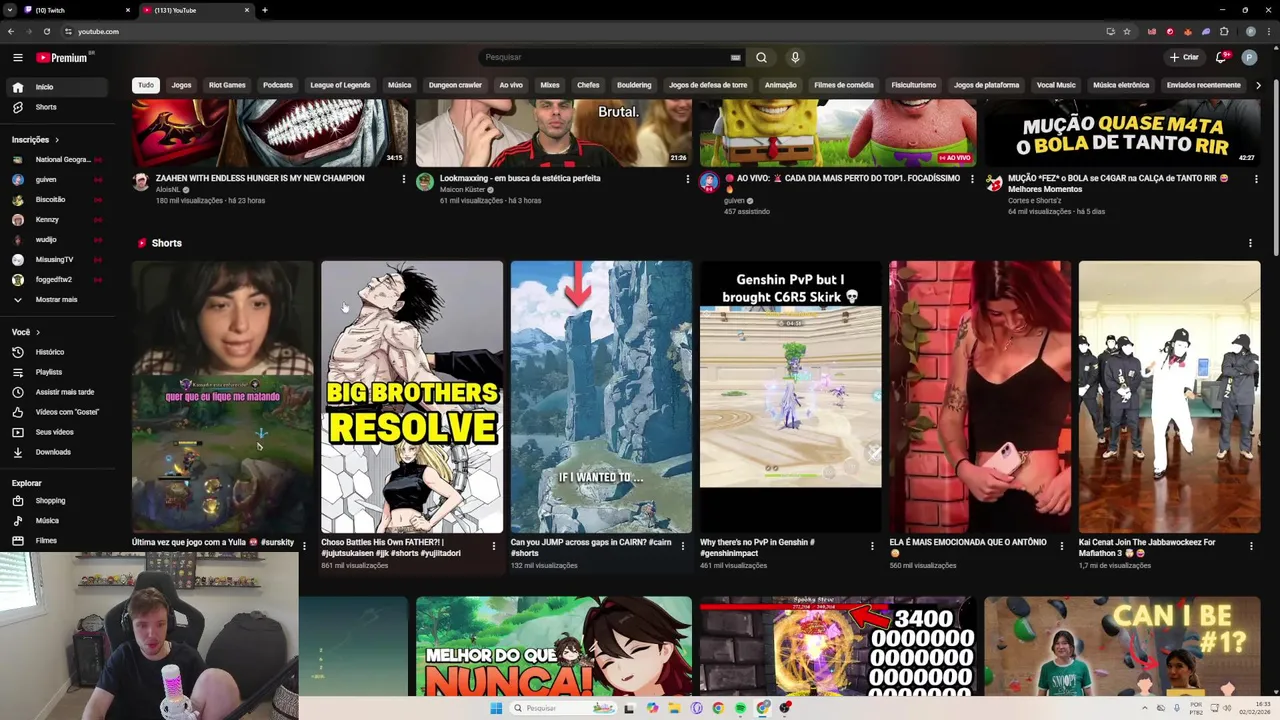Screen dimensions: 1280x720
Task: Go back using the browser back arrow
Action: coord(11,31)
